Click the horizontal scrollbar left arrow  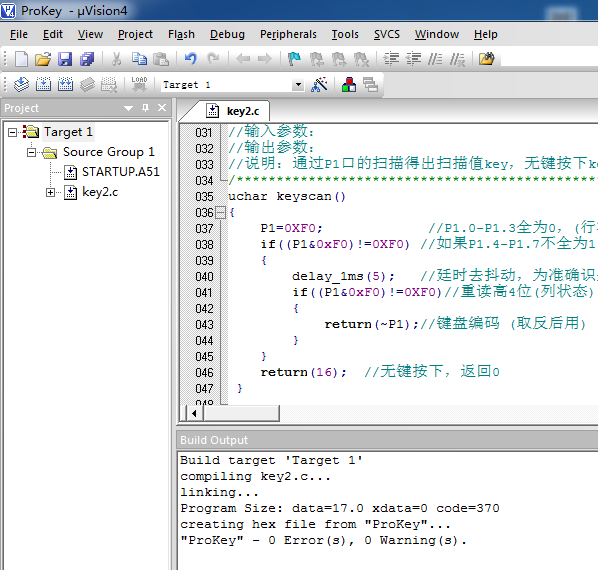coord(195,413)
